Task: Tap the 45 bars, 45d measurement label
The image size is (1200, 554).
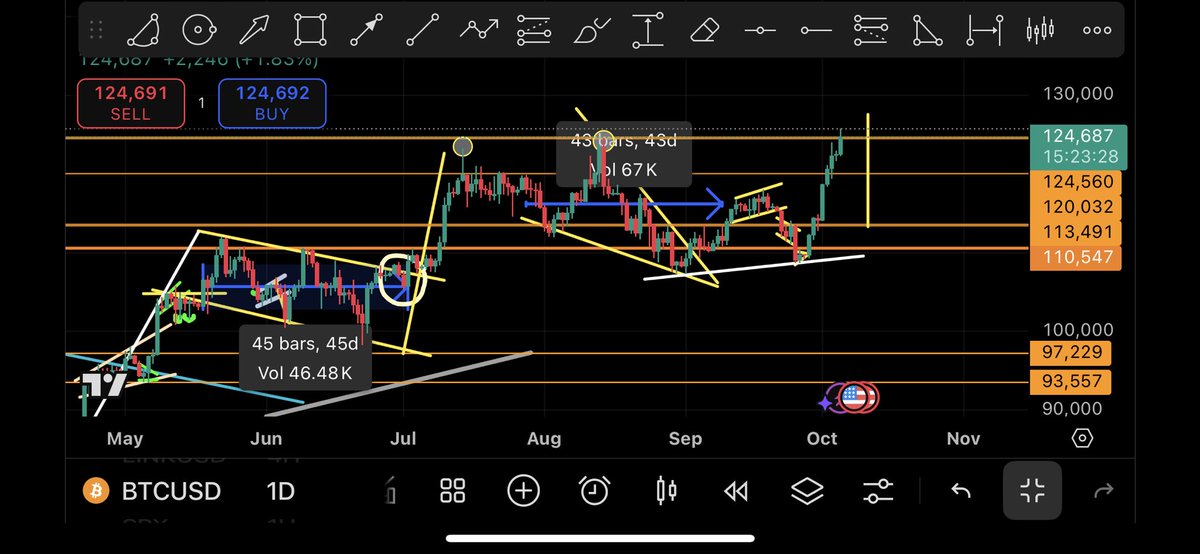Action: click(306, 358)
